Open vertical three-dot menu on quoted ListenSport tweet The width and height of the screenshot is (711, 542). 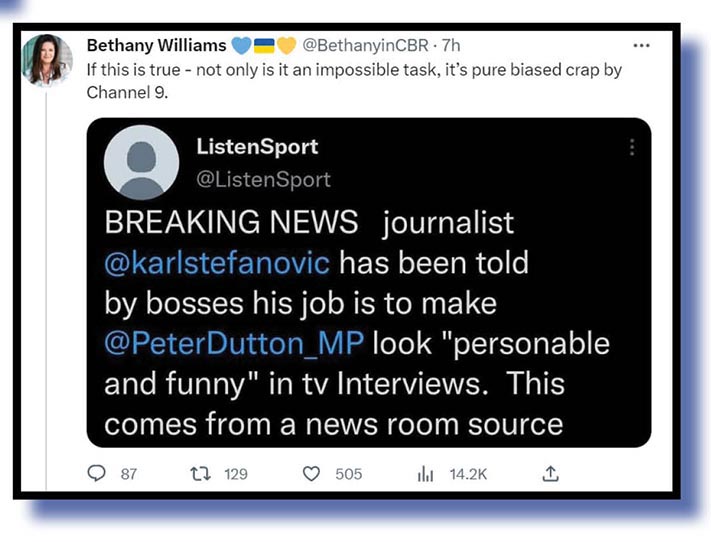(x=632, y=147)
